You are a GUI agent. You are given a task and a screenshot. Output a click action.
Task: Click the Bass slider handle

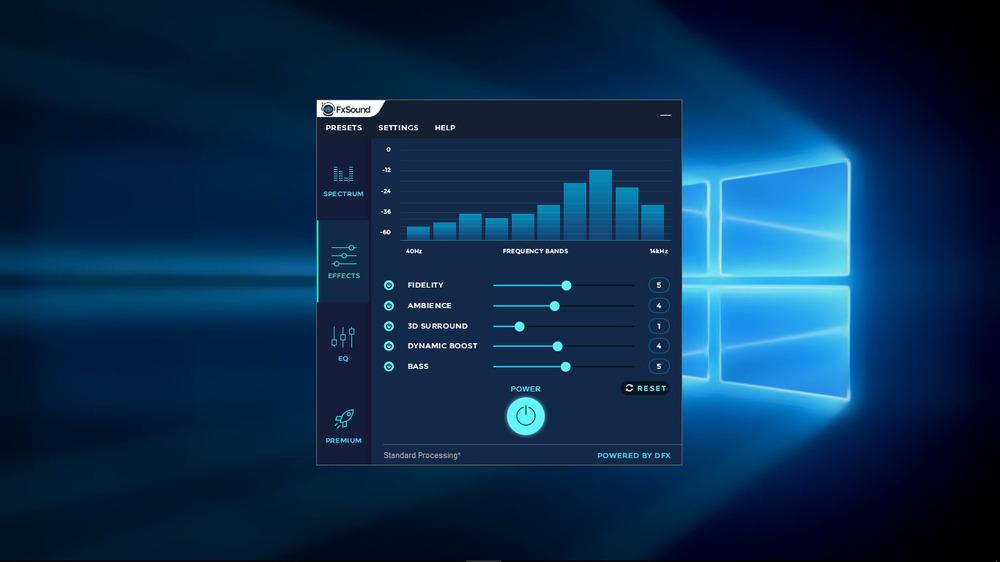click(566, 366)
